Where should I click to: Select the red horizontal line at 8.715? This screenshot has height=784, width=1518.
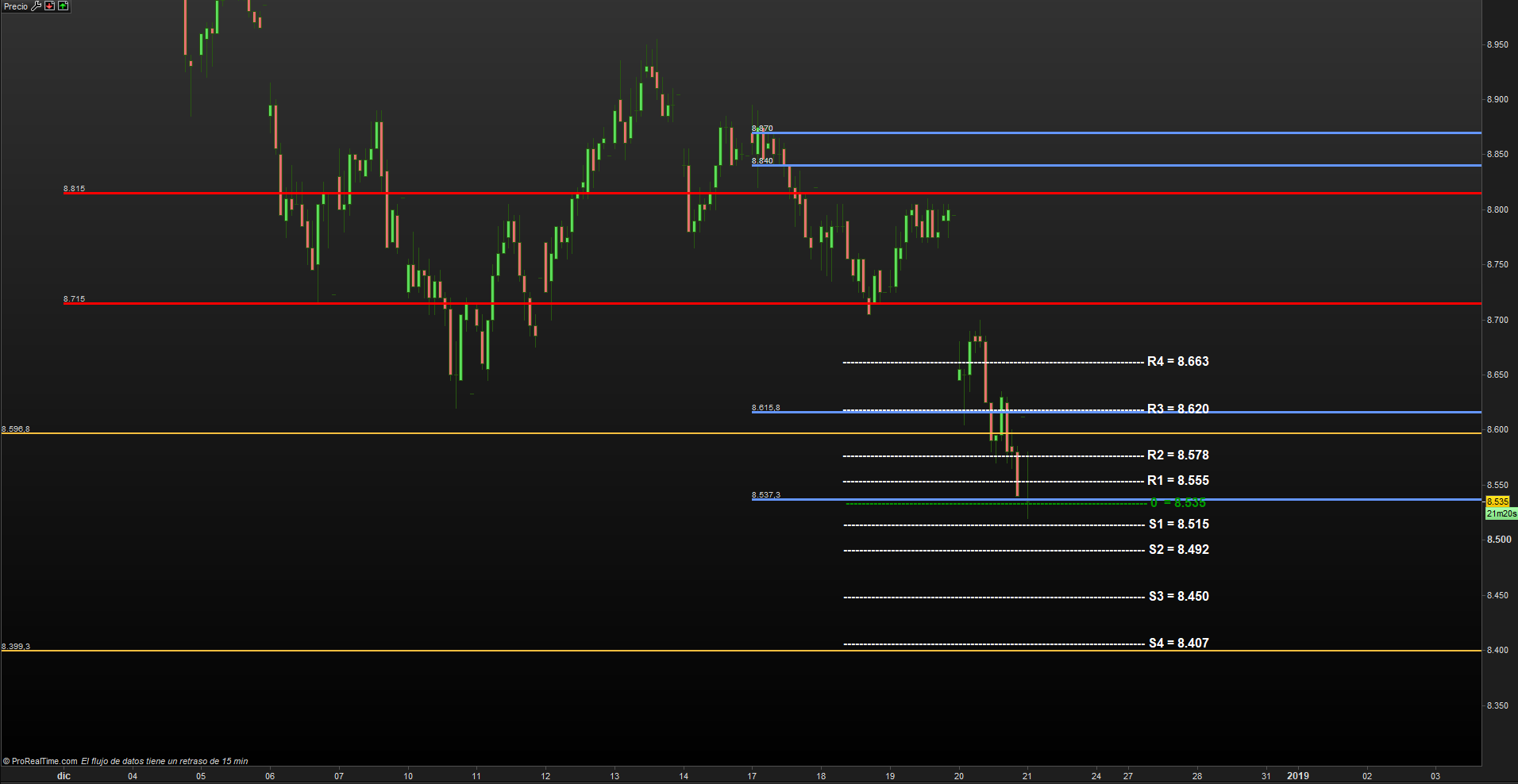pos(476,303)
